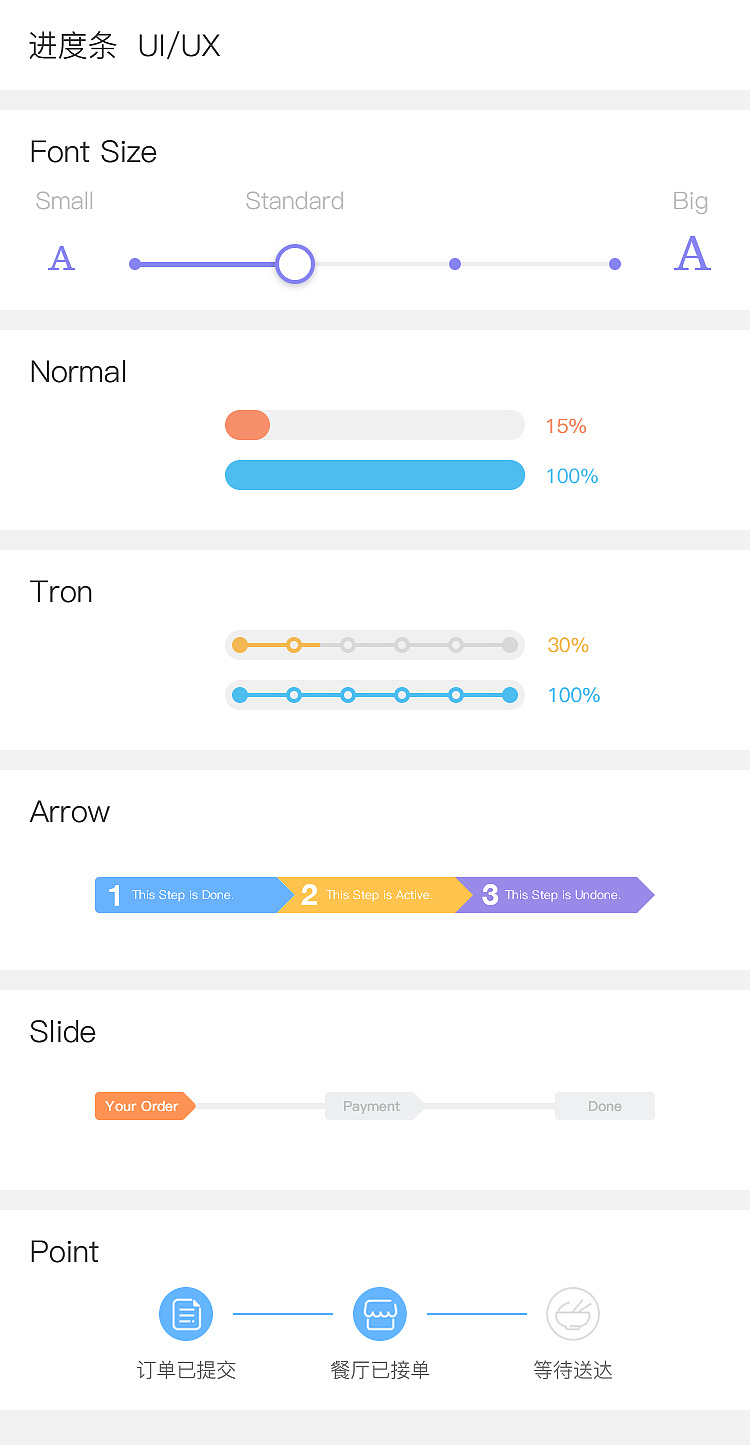Viewport: 750px width, 1445px height.
Task: Click the order submitted document icon
Action: tap(186, 1314)
